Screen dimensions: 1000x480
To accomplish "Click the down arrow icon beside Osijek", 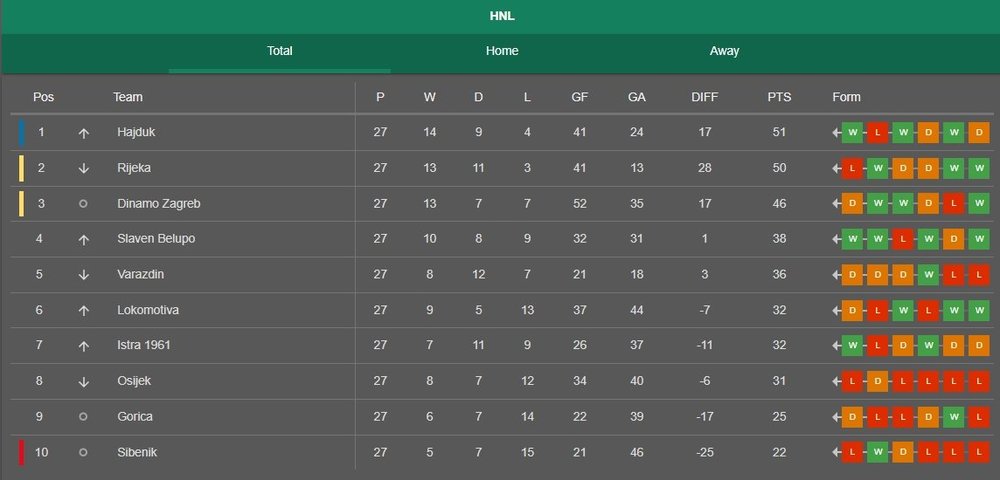I will point(84,382).
